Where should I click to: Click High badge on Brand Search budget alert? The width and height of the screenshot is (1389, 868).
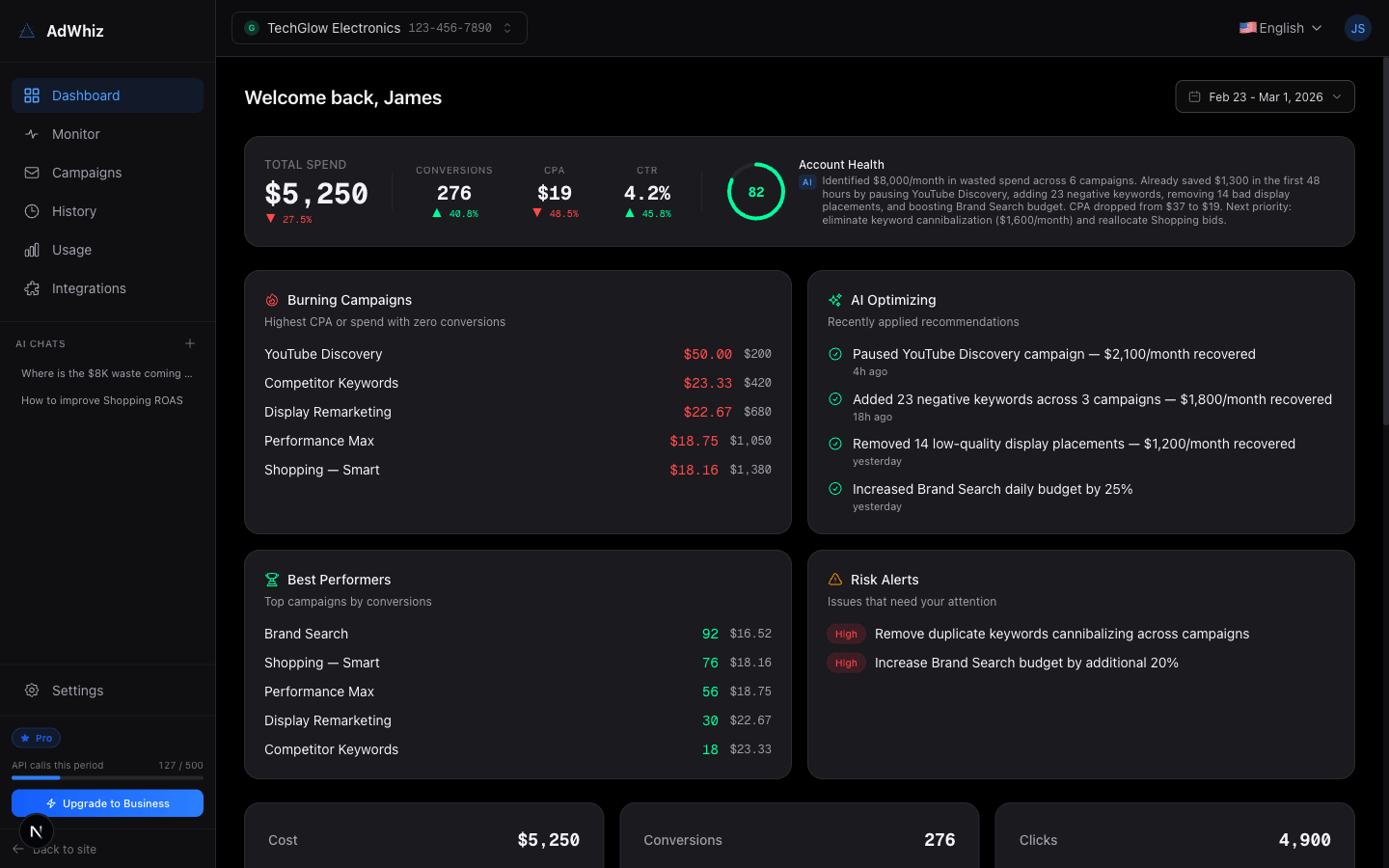point(846,663)
